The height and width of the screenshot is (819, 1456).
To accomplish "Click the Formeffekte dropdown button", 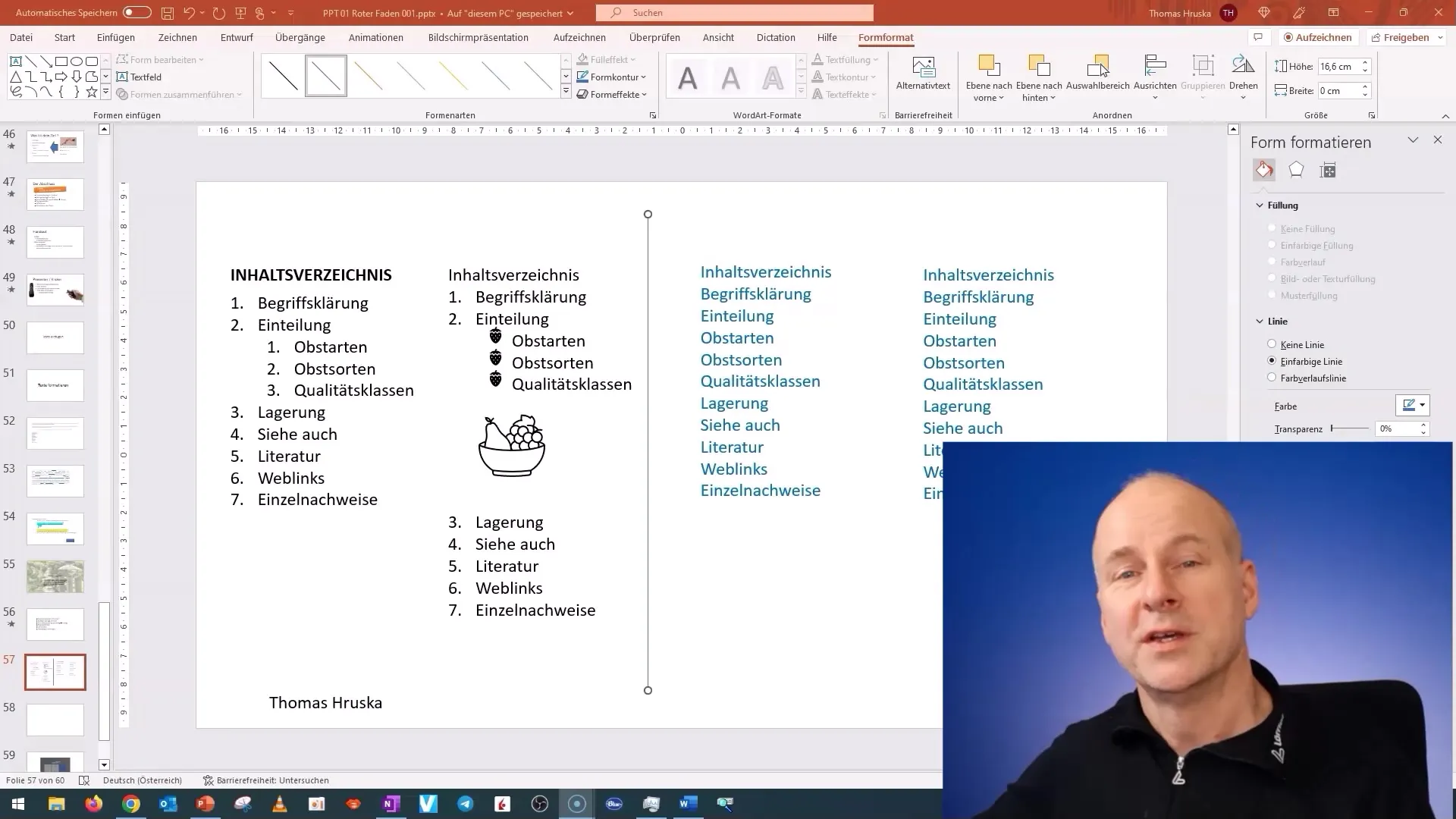I will (614, 94).
